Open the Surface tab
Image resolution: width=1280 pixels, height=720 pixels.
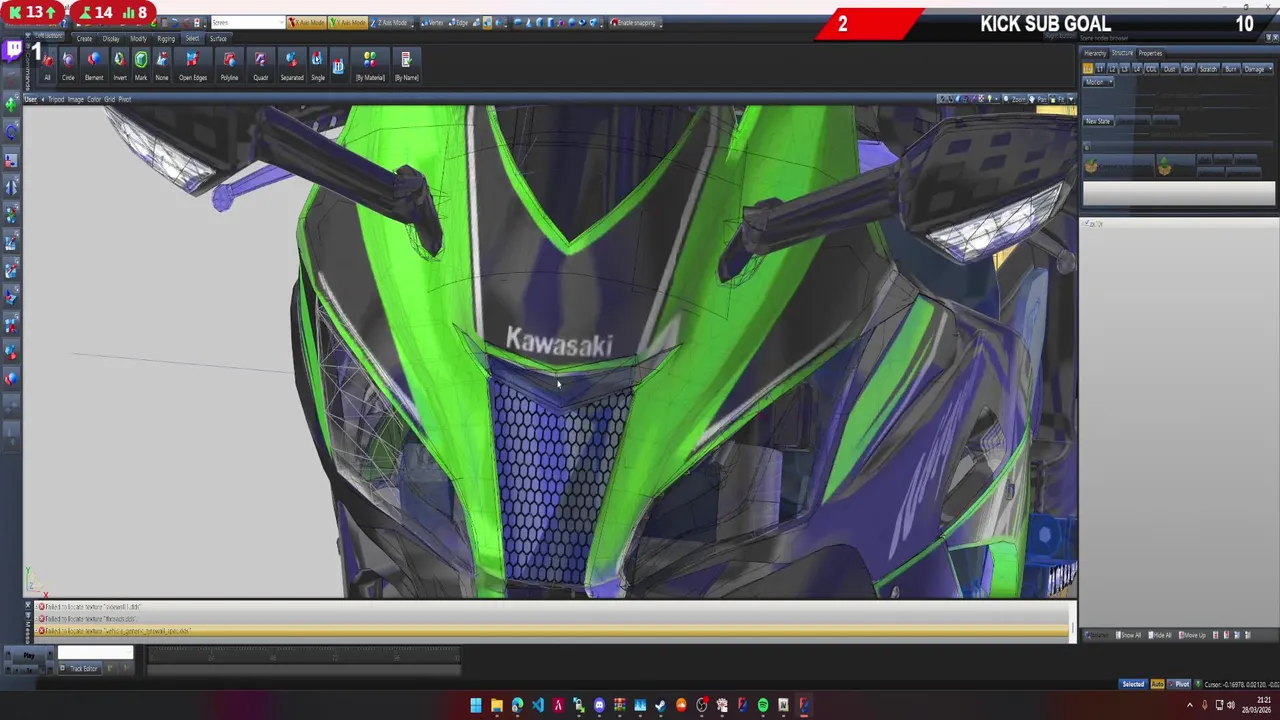coord(218,38)
